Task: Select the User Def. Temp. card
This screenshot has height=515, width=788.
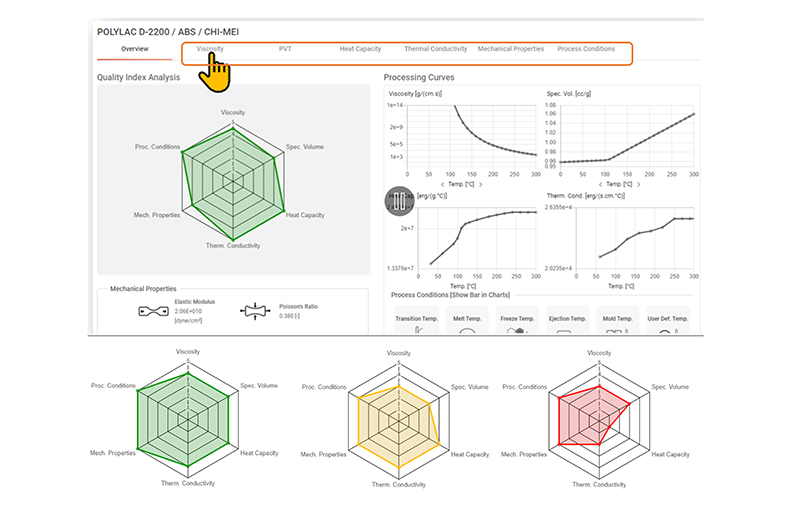Action: coord(668,320)
